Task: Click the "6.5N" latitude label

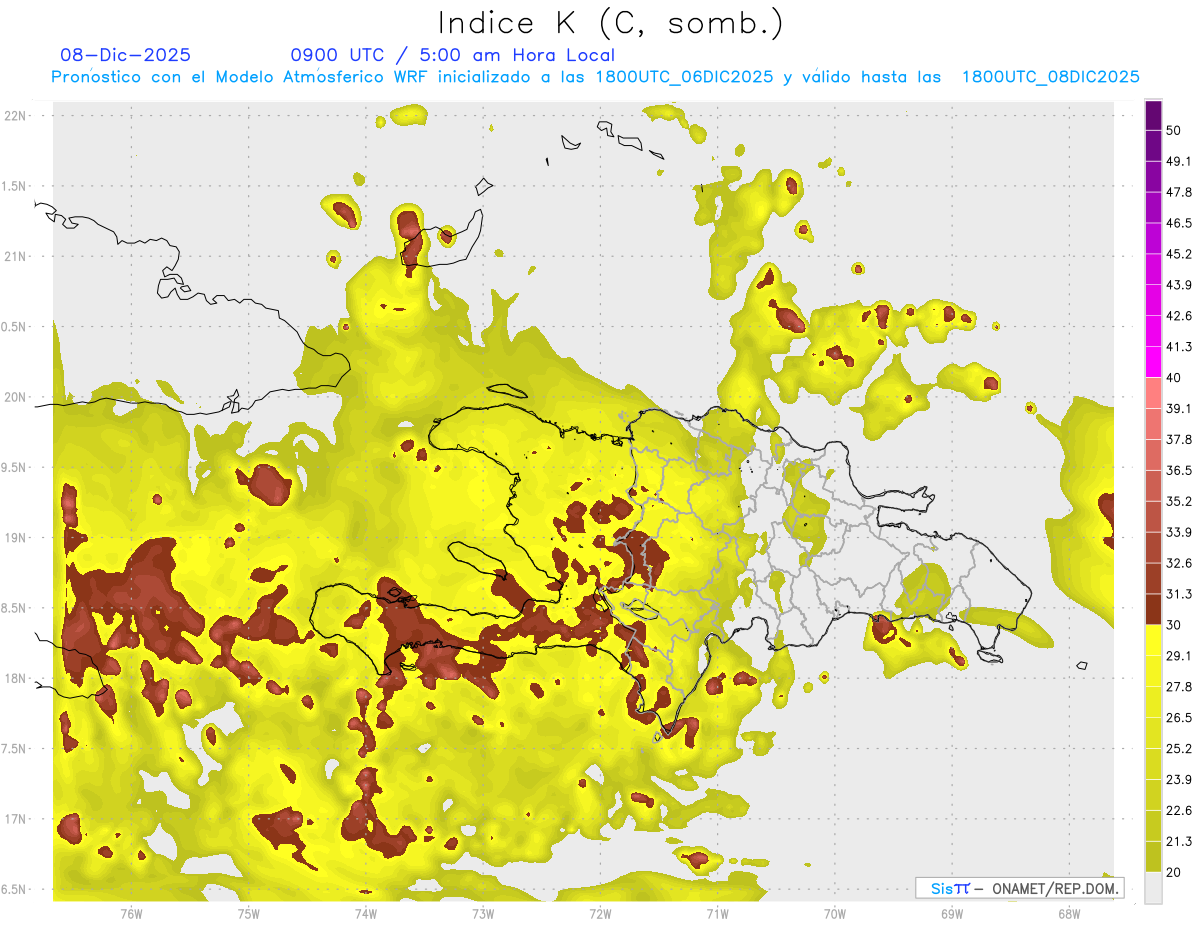Action: 15,889
